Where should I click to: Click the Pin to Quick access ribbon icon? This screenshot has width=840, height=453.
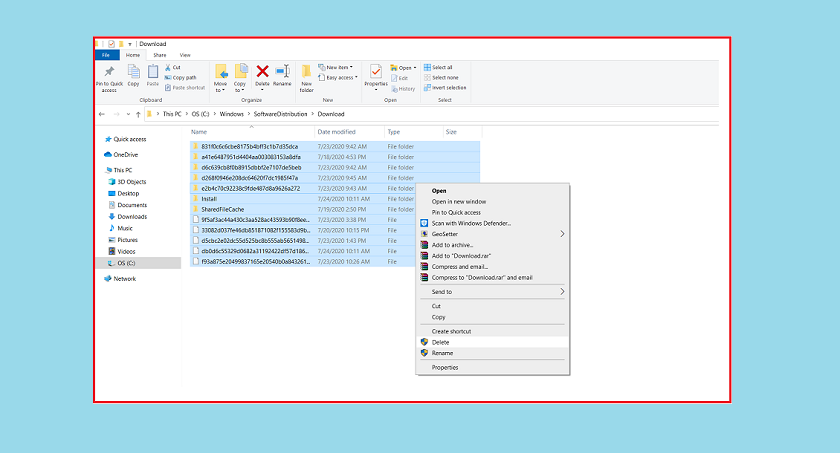[109, 72]
